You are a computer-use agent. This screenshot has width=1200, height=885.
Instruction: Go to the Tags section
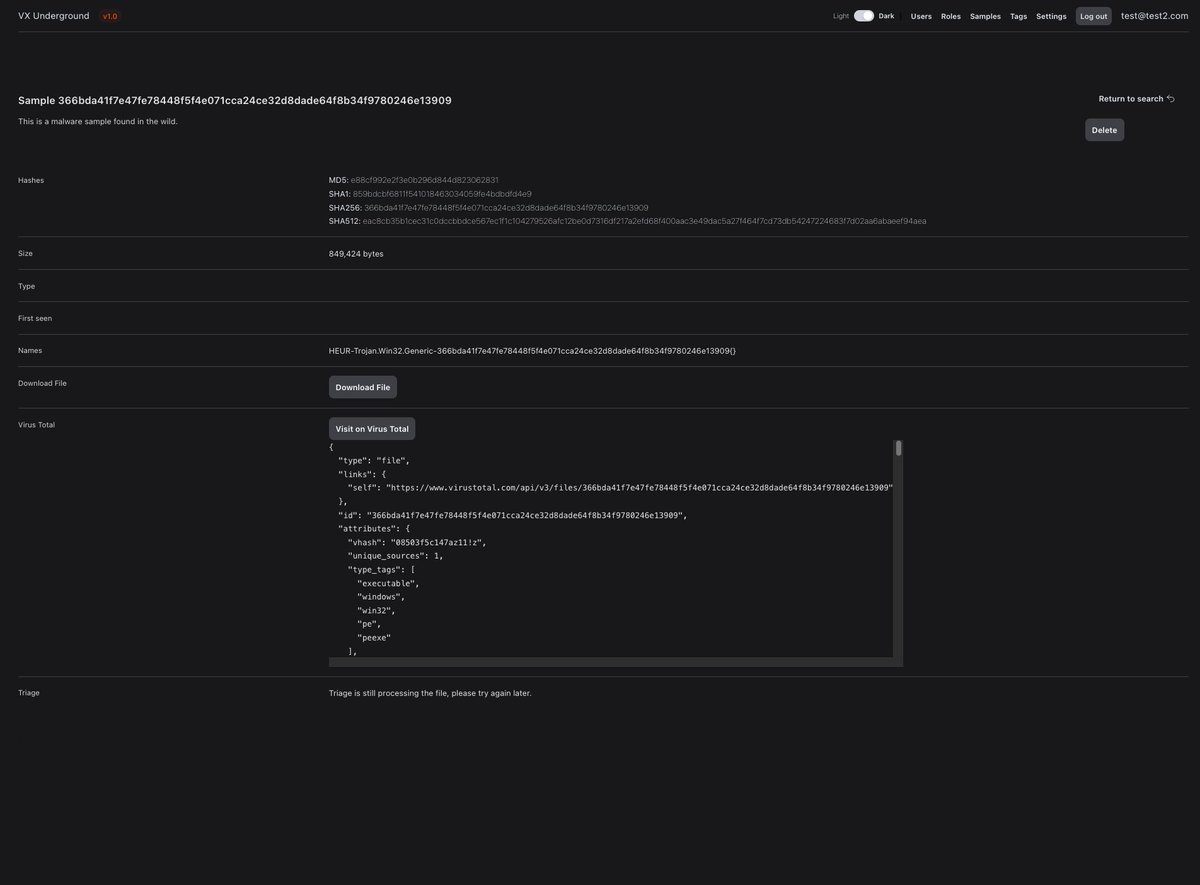click(x=1018, y=16)
